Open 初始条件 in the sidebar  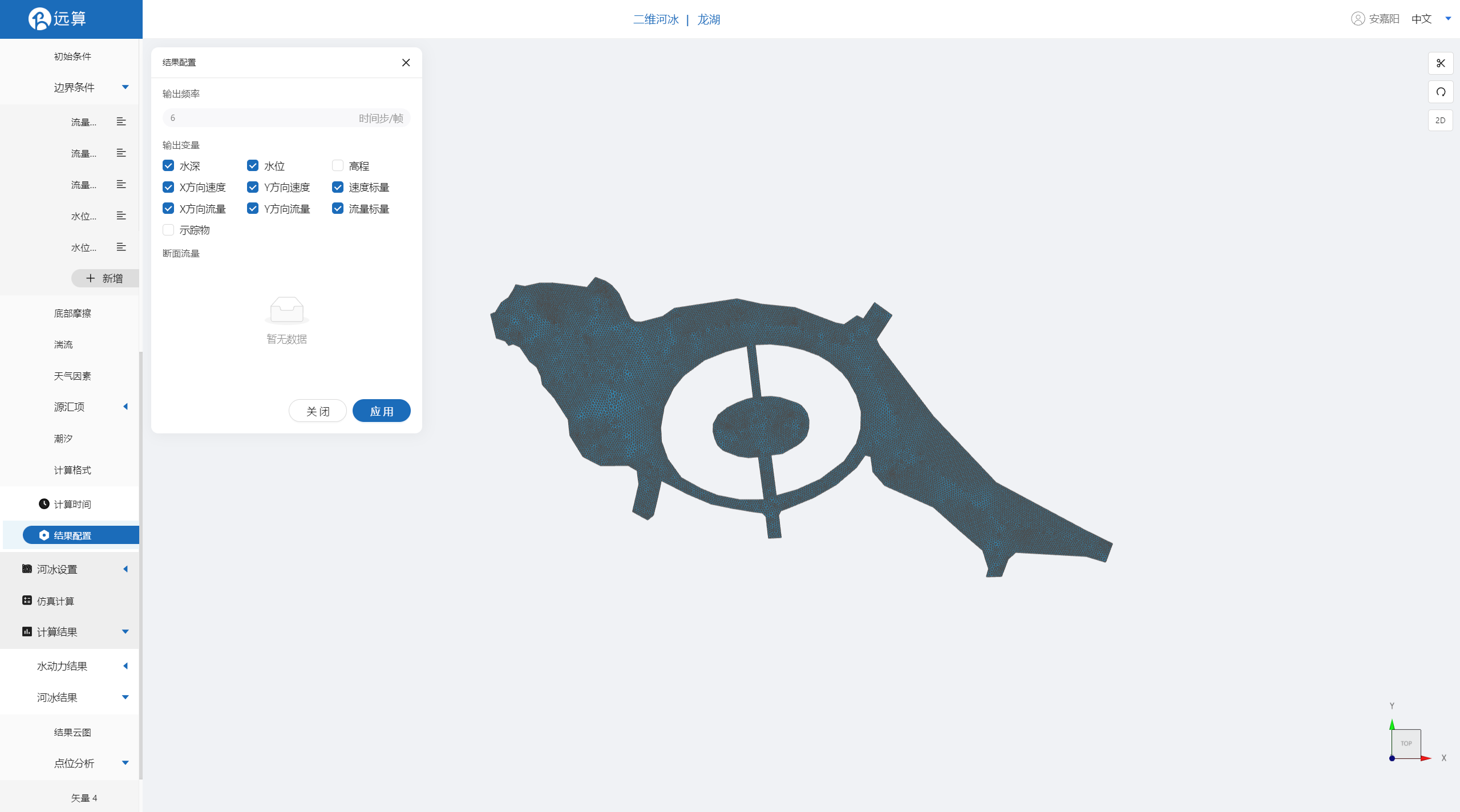click(72, 56)
